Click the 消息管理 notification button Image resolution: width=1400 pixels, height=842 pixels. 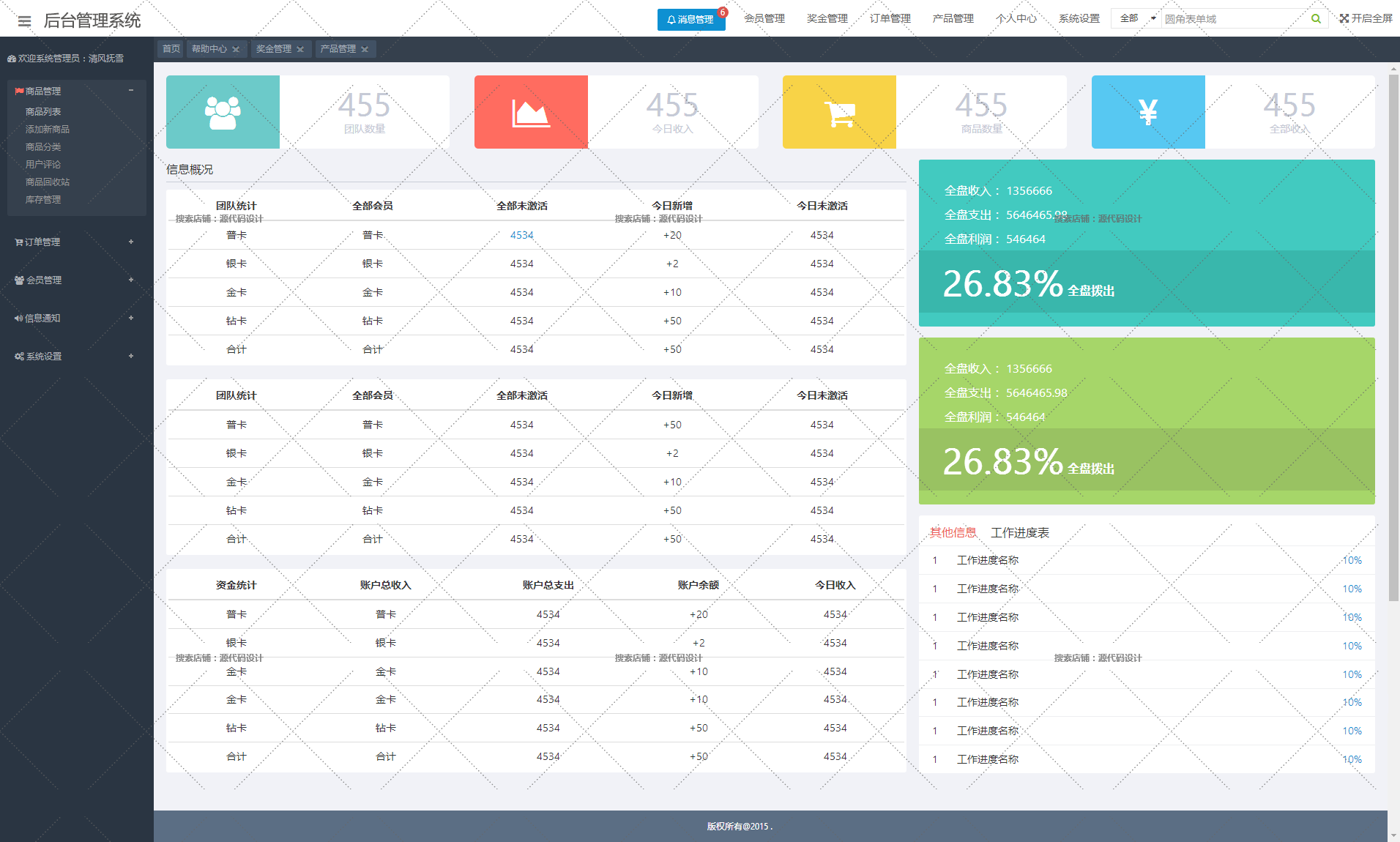pos(690,20)
